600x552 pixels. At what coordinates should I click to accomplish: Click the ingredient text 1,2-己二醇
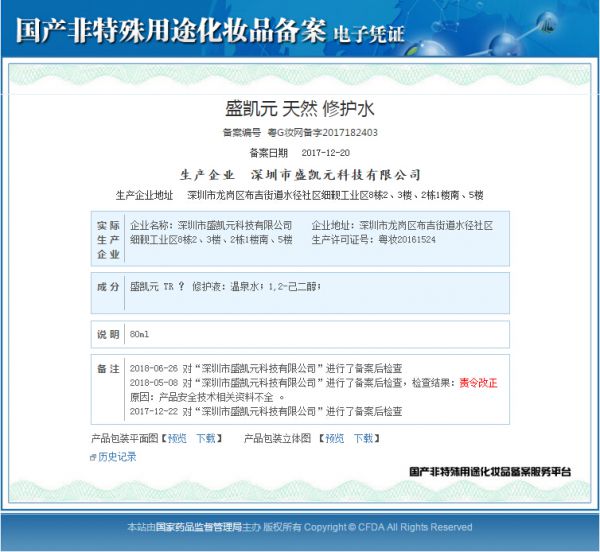(292, 287)
